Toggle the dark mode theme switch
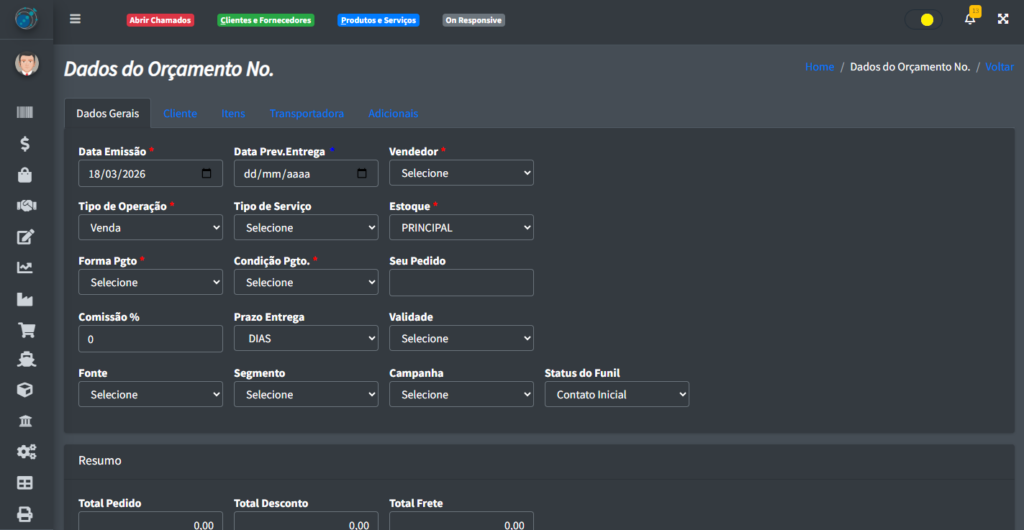This screenshot has height=530, width=1024. point(923,19)
